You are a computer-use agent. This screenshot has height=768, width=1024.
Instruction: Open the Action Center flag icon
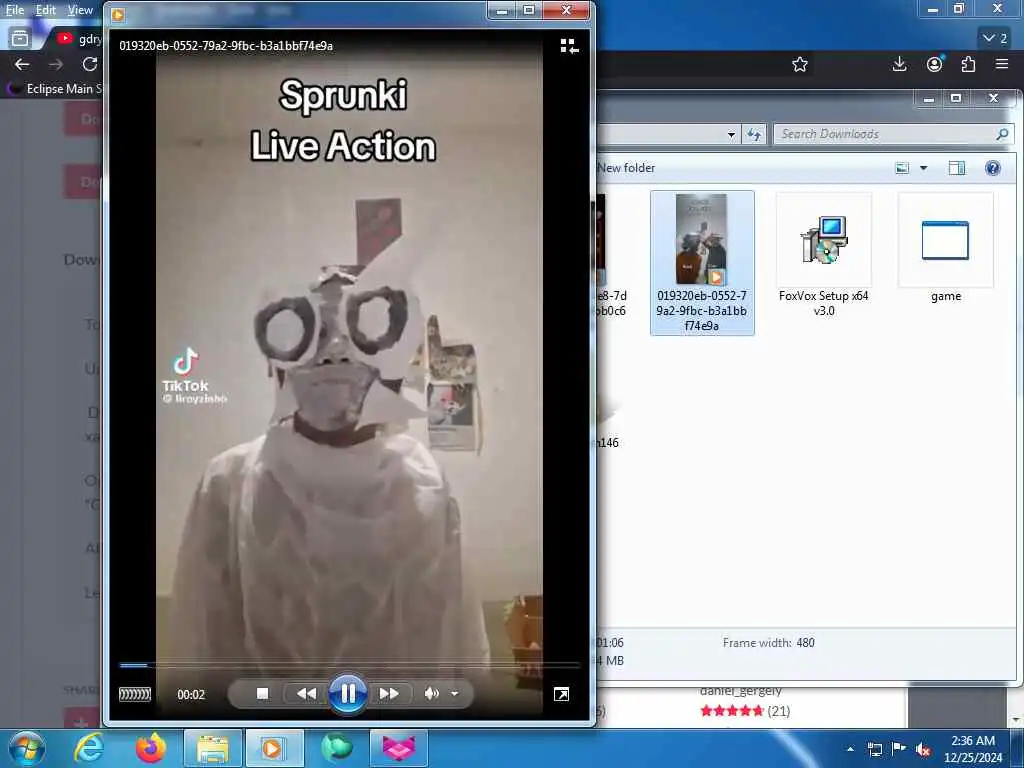pos(899,749)
